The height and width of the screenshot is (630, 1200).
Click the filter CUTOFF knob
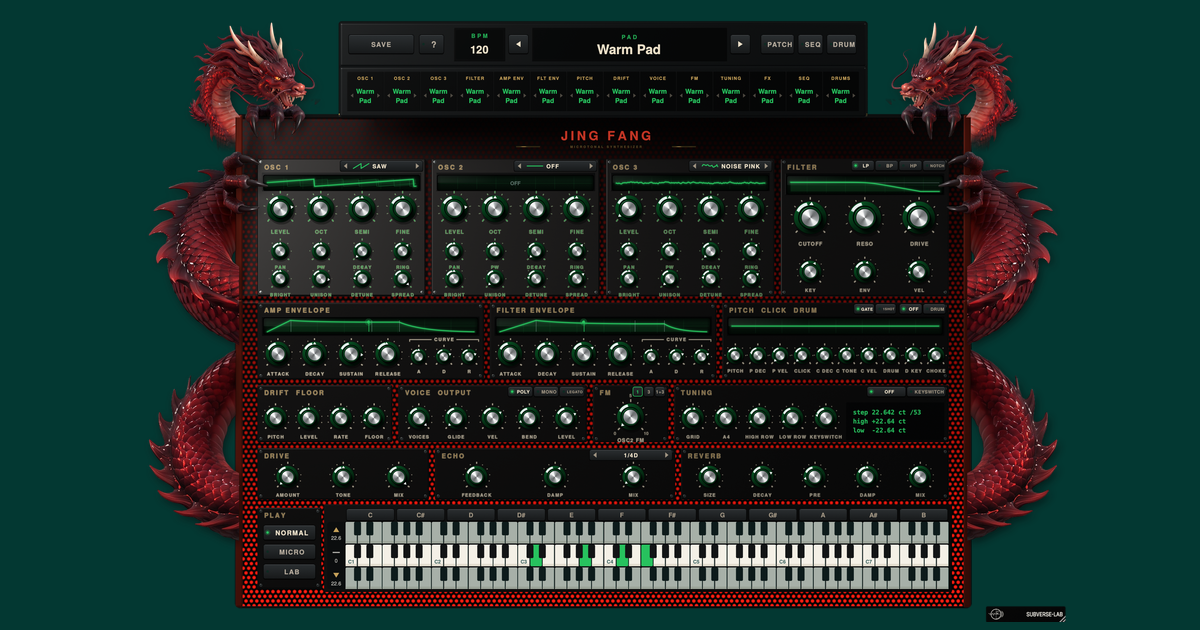pyautogui.click(x=810, y=217)
